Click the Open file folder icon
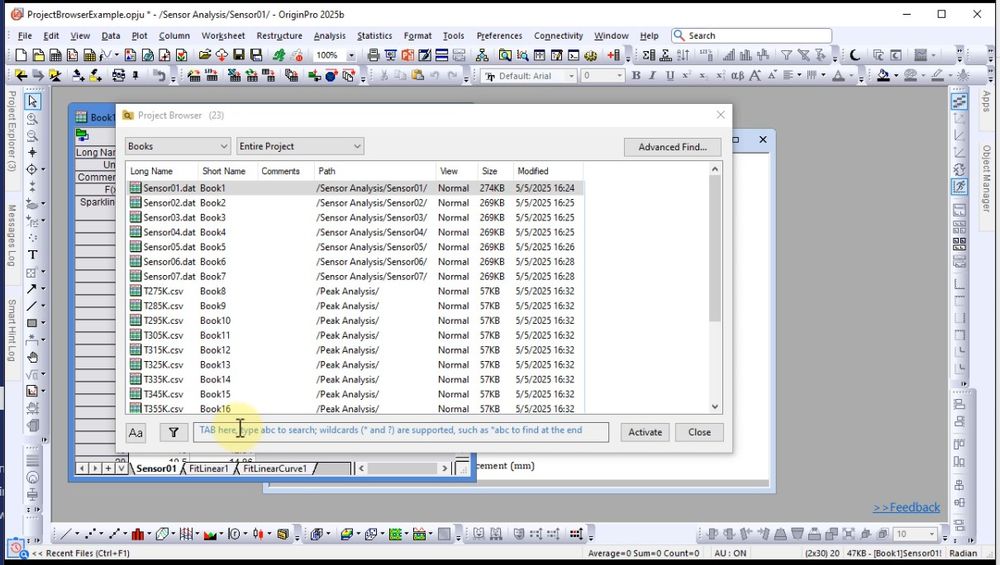Image resolution: width=1000 pixels, height=565 pixels. point(205,55)
